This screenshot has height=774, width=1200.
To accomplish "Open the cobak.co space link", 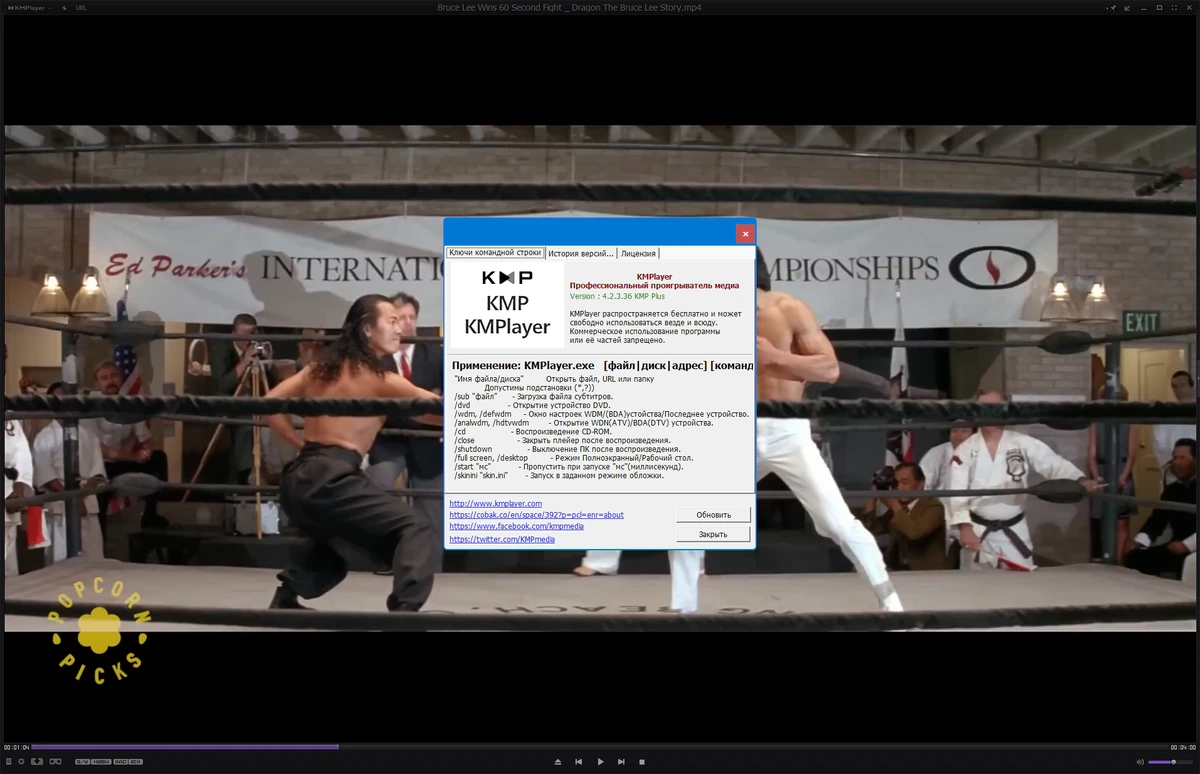I will pos(536,515).
